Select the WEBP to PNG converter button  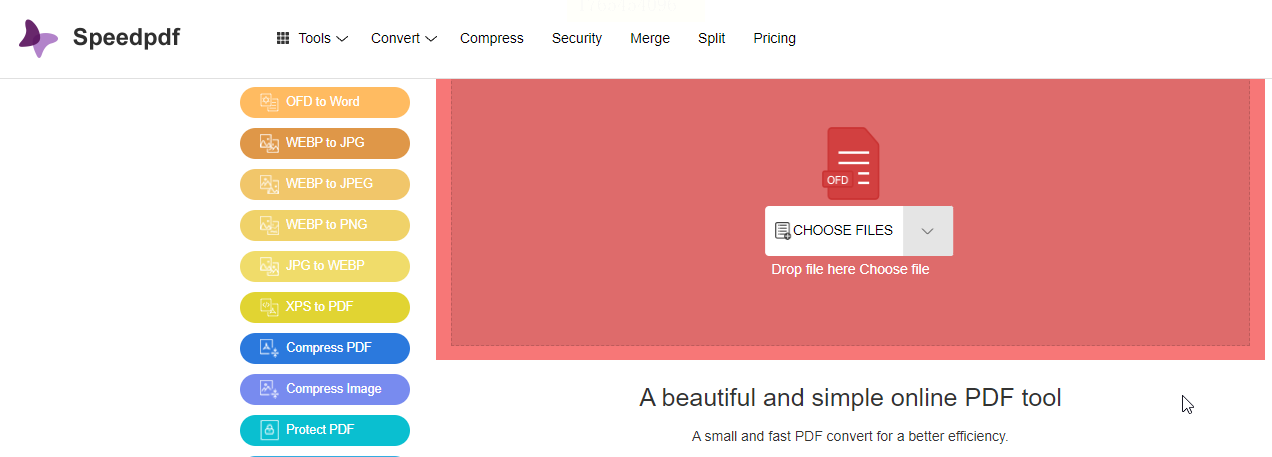[325, 225]
